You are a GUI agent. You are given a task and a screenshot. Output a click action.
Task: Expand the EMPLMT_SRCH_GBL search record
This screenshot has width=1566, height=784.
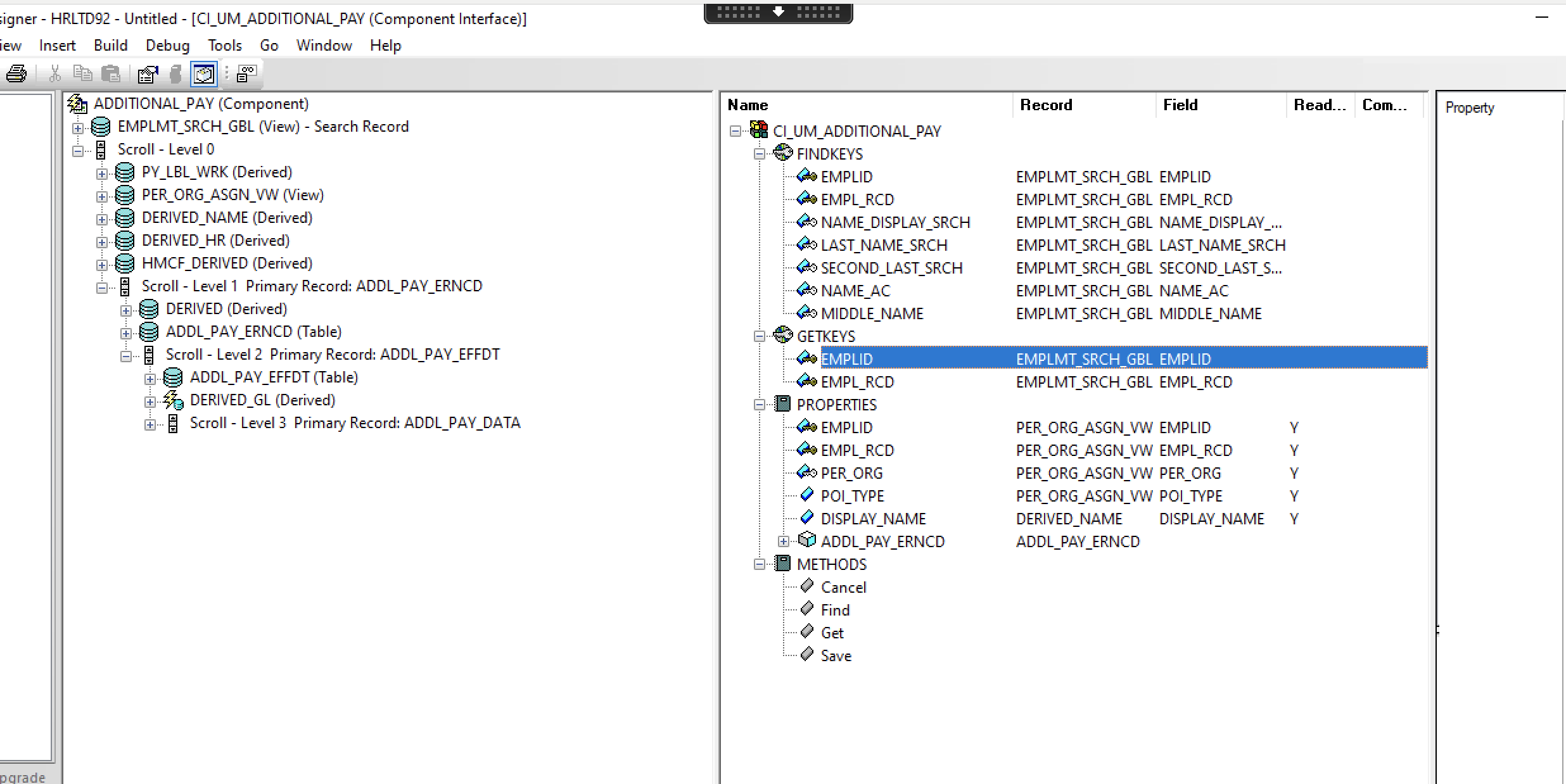pos(77,127)
